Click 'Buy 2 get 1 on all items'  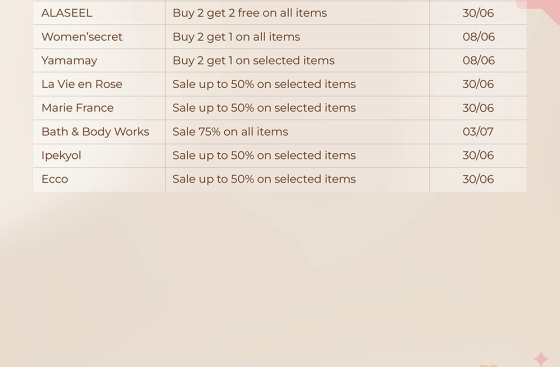point(236,37)
